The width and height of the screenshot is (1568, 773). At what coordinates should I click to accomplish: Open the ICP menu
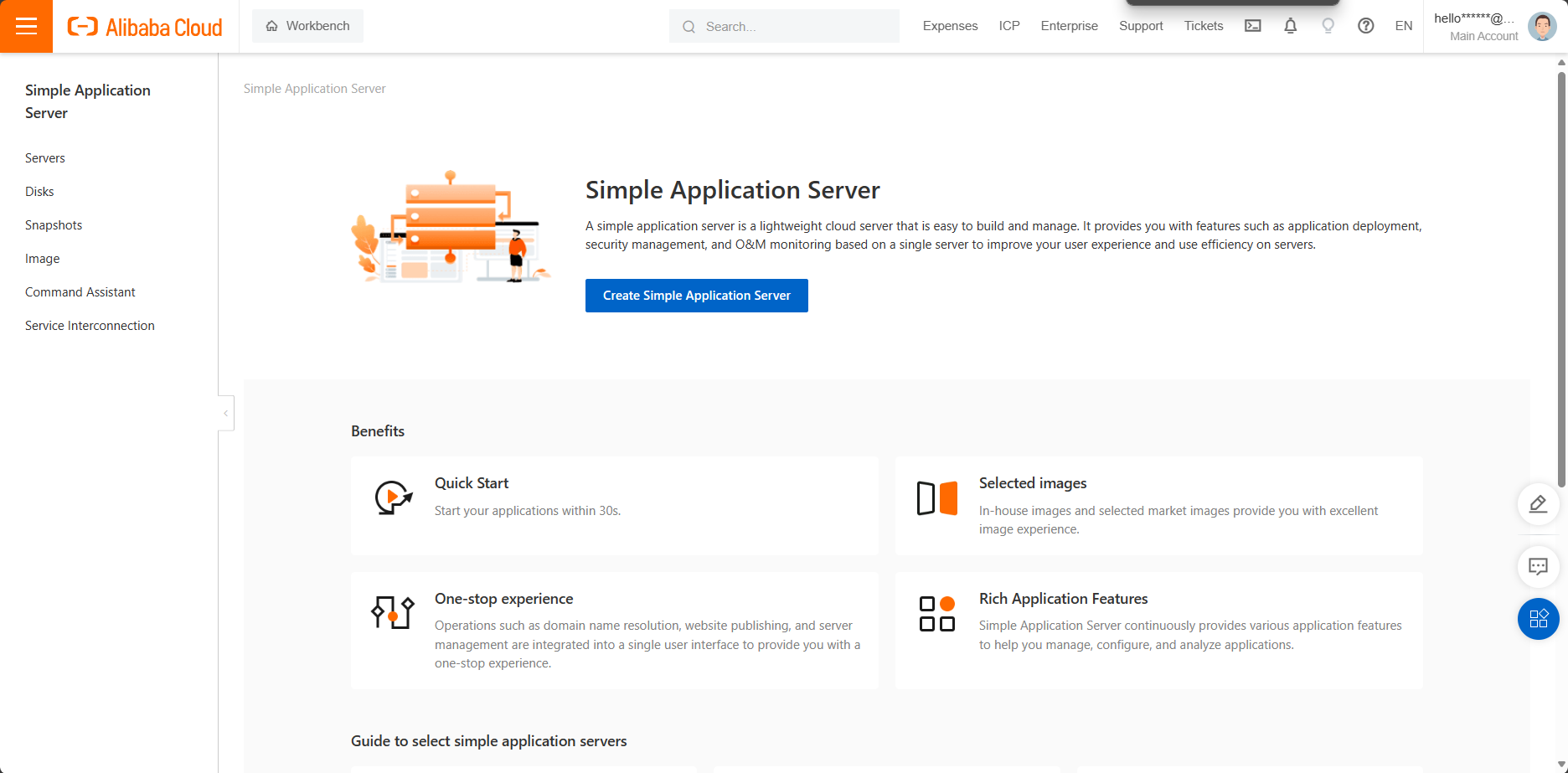(1009, 26)
